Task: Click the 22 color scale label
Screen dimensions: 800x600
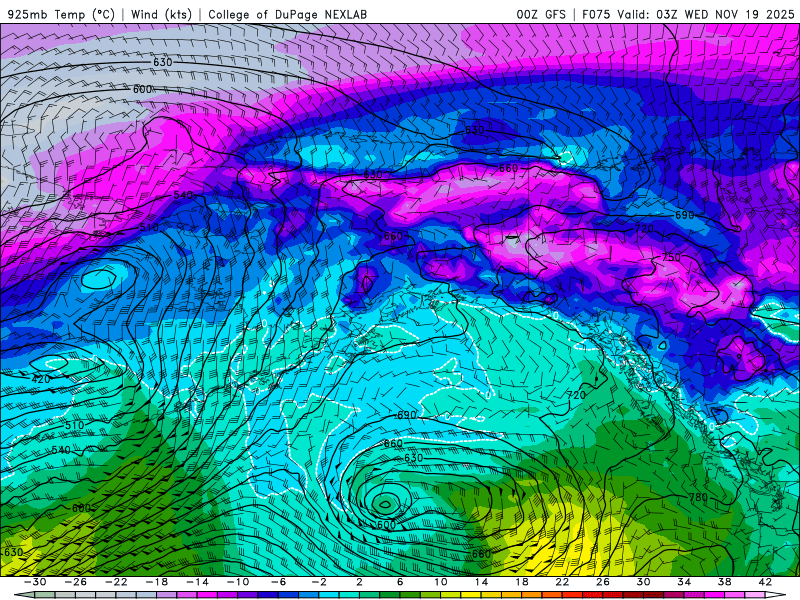Action: pyautogui.click(x=562, y=582)
